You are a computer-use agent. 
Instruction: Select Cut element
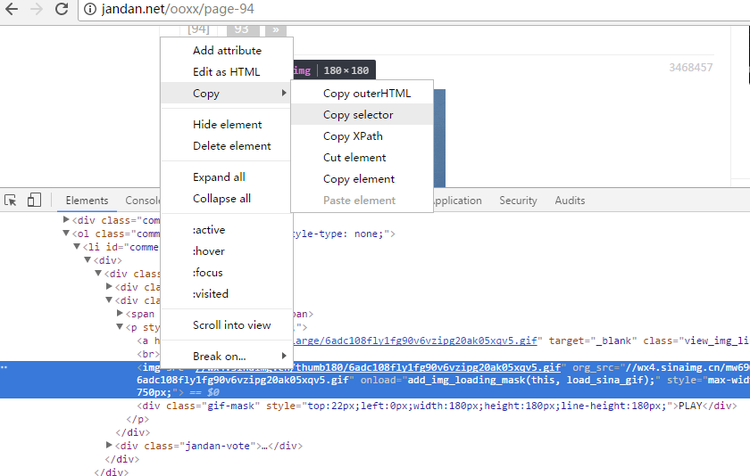(x=362, y=158)
